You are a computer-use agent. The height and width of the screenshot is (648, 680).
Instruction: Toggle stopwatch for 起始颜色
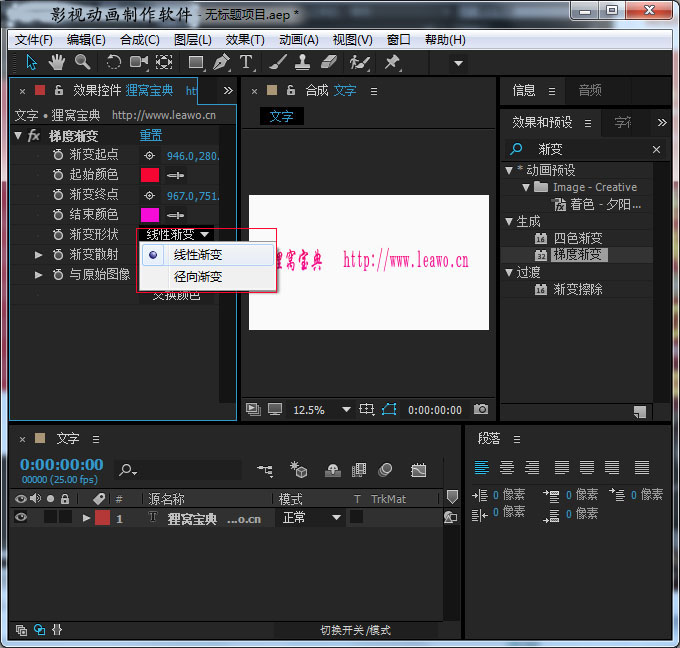(x=58, y=174)
